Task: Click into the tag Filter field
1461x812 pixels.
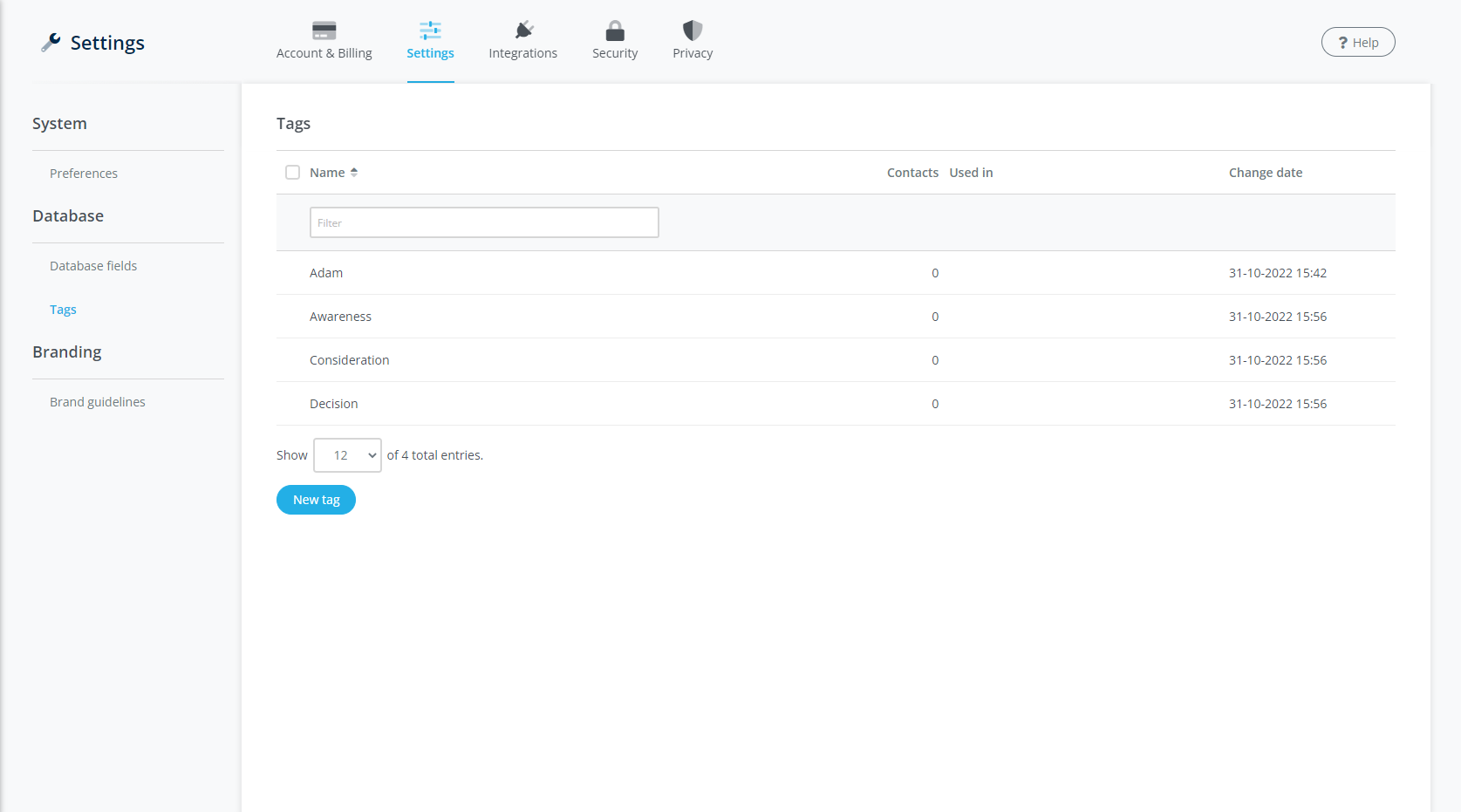Action: tap(484, 222)
